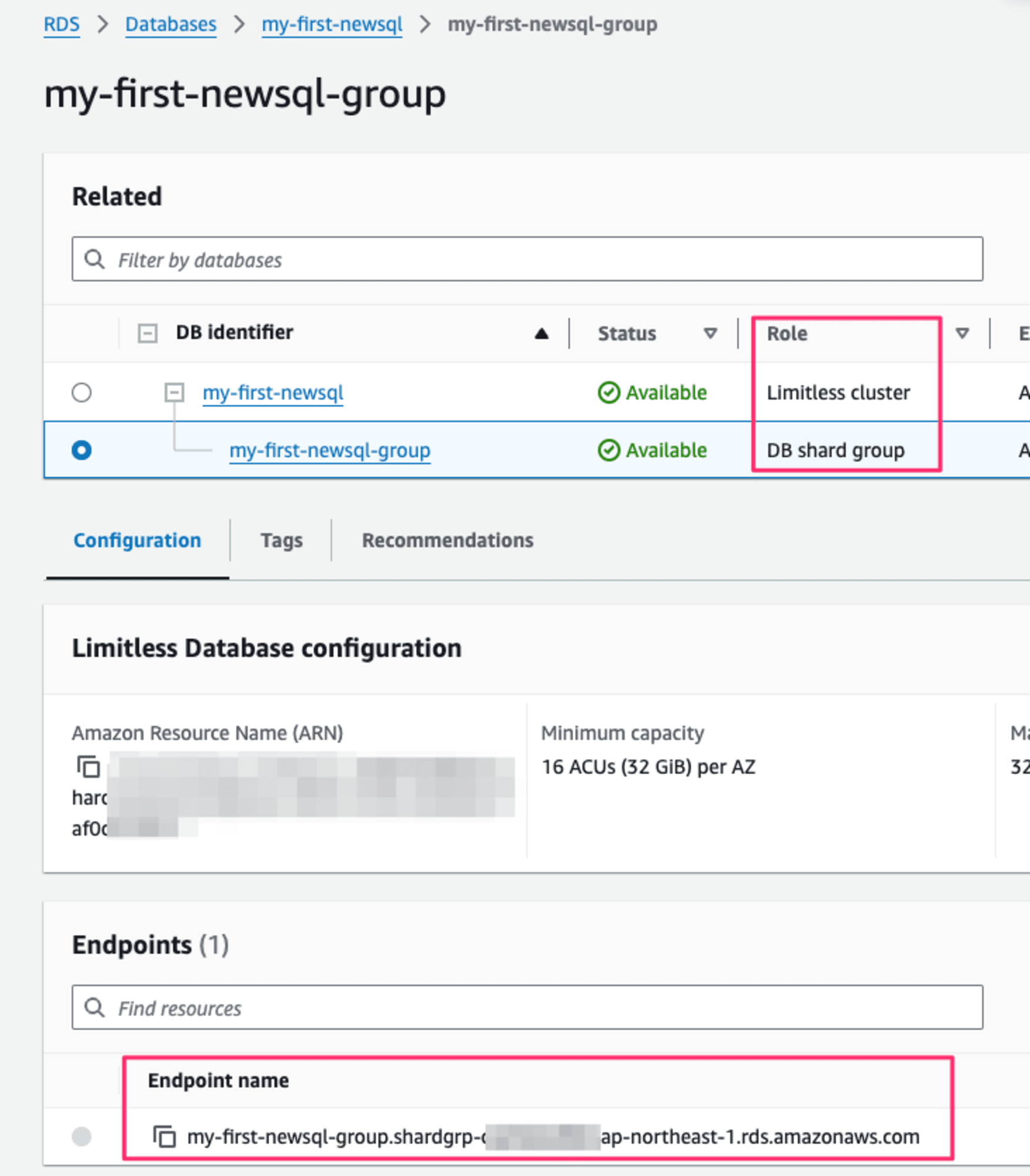Click the my-first-newsql-group.shardgrp endpoint text

(553, 1137)
